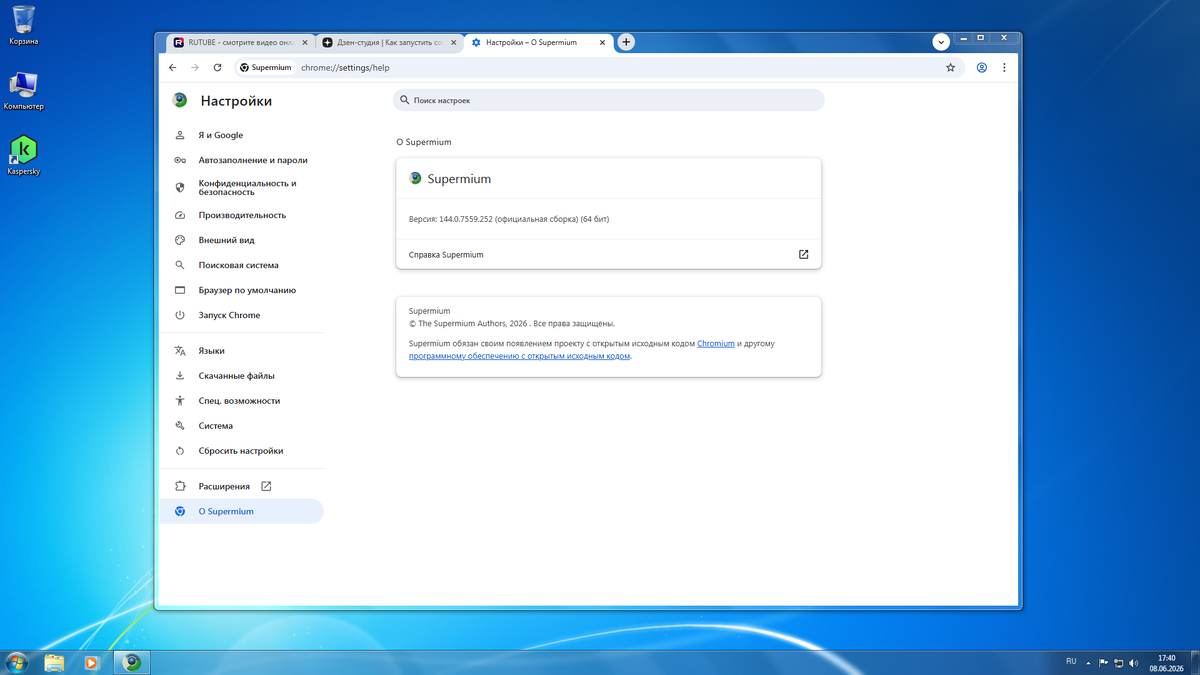Screen dimensions: 1200x675
Task: Open the Windows Start button
Action: 16,663
